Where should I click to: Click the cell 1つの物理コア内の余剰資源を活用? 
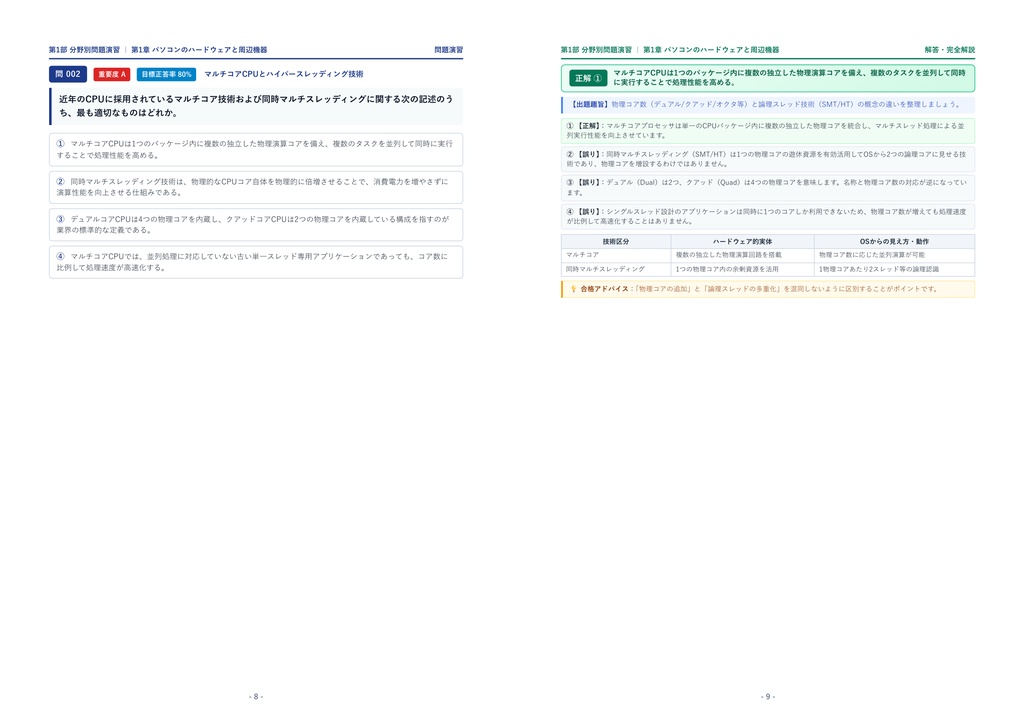tap(743, 270)
